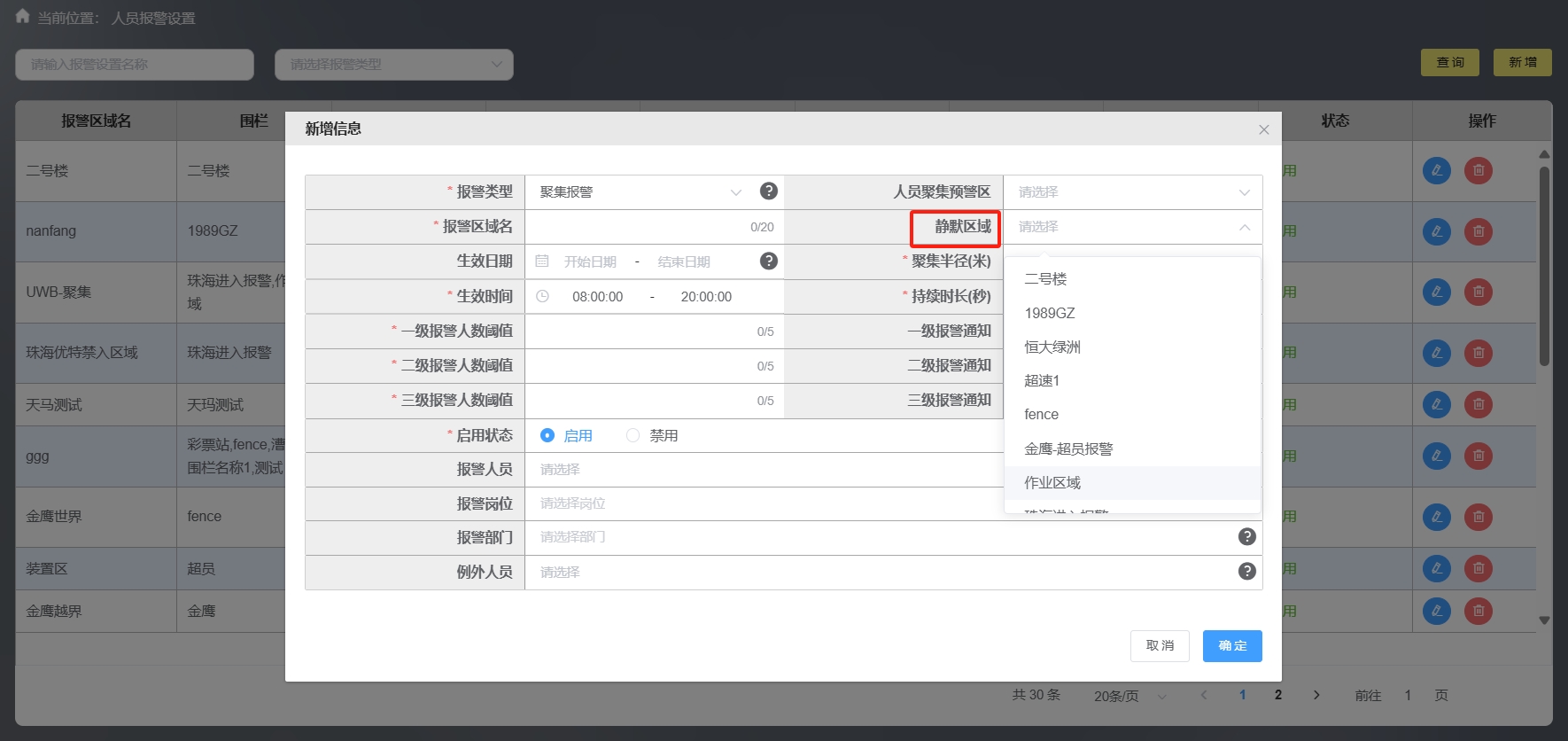Screen dimensions: 1568x741
Task: Click help icon beside 生效日期 date range
Action: 768,261
